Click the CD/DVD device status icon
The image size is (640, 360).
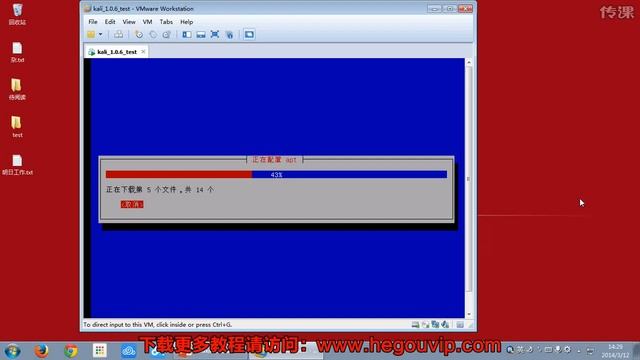pos(425,324)
